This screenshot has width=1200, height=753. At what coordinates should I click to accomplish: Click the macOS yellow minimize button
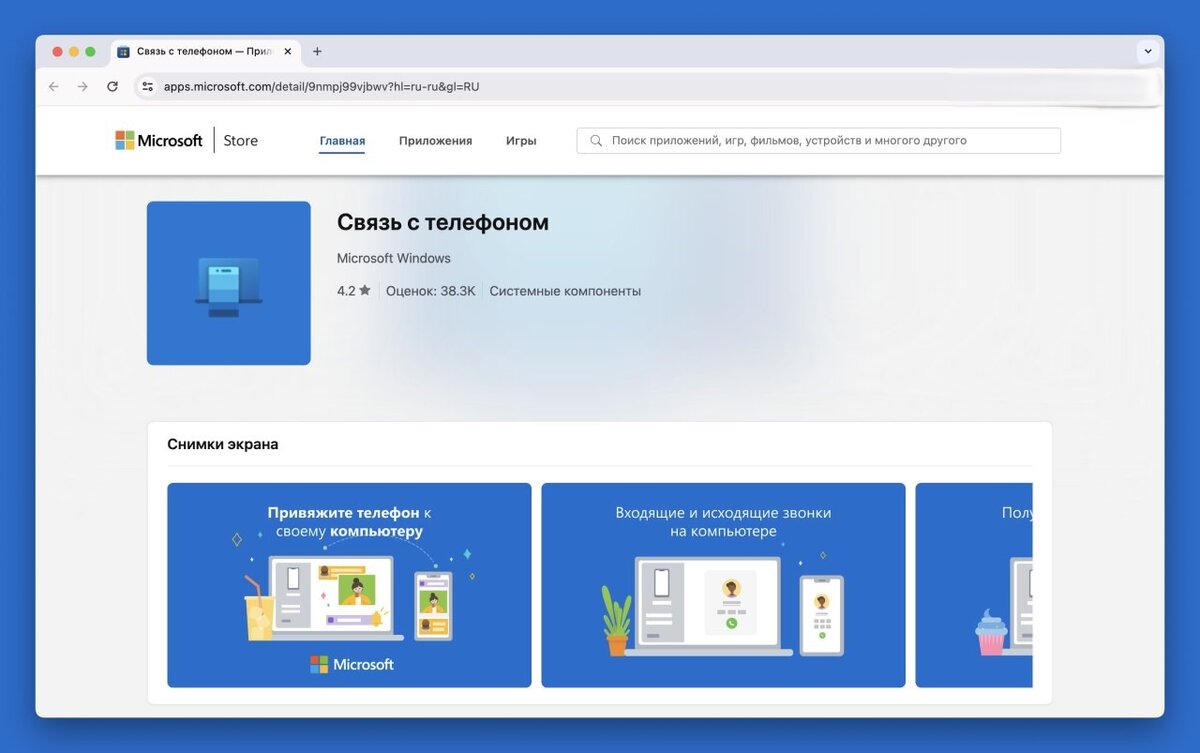[73, 51]
